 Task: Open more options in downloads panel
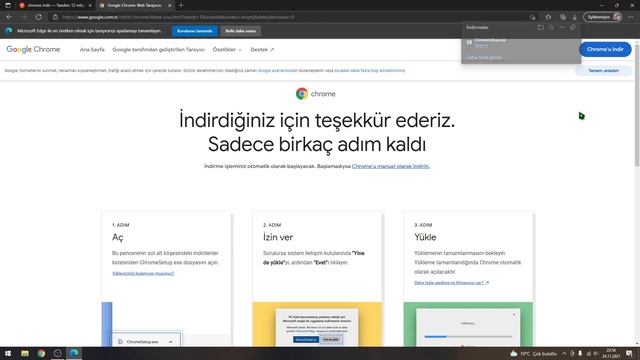[x=562, y=27]
